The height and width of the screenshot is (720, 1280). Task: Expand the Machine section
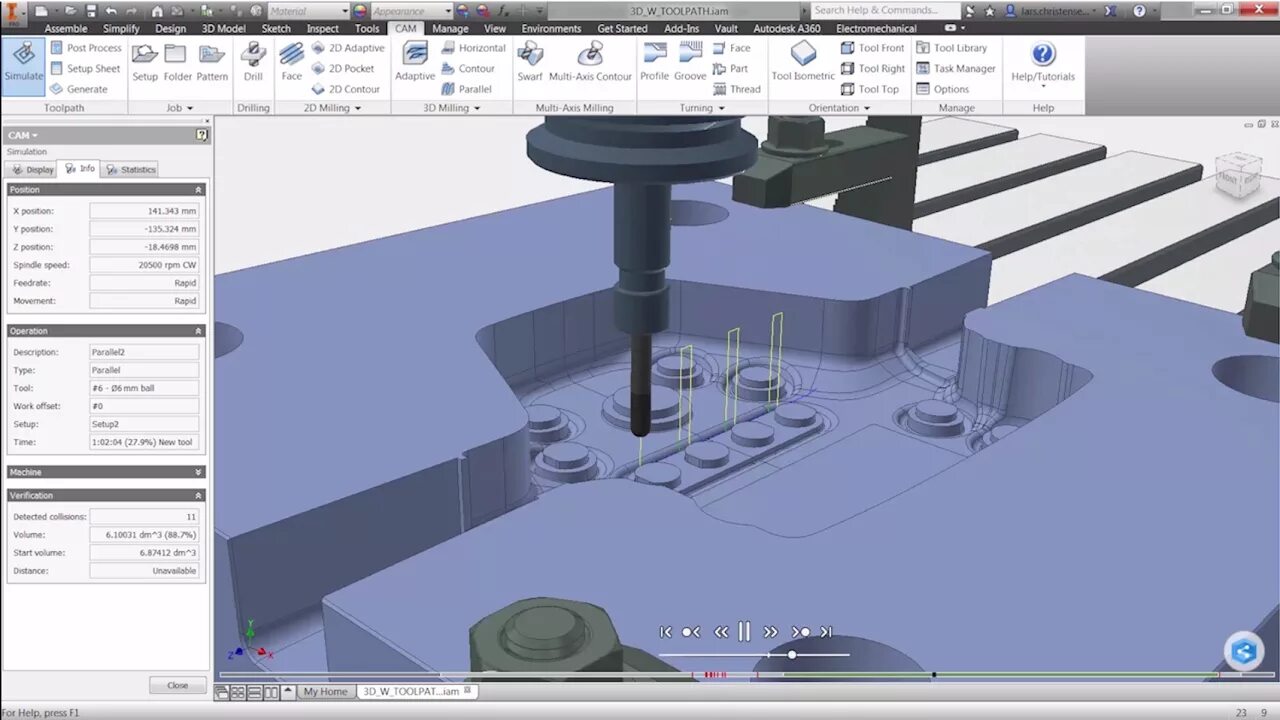tap(198, 472)
